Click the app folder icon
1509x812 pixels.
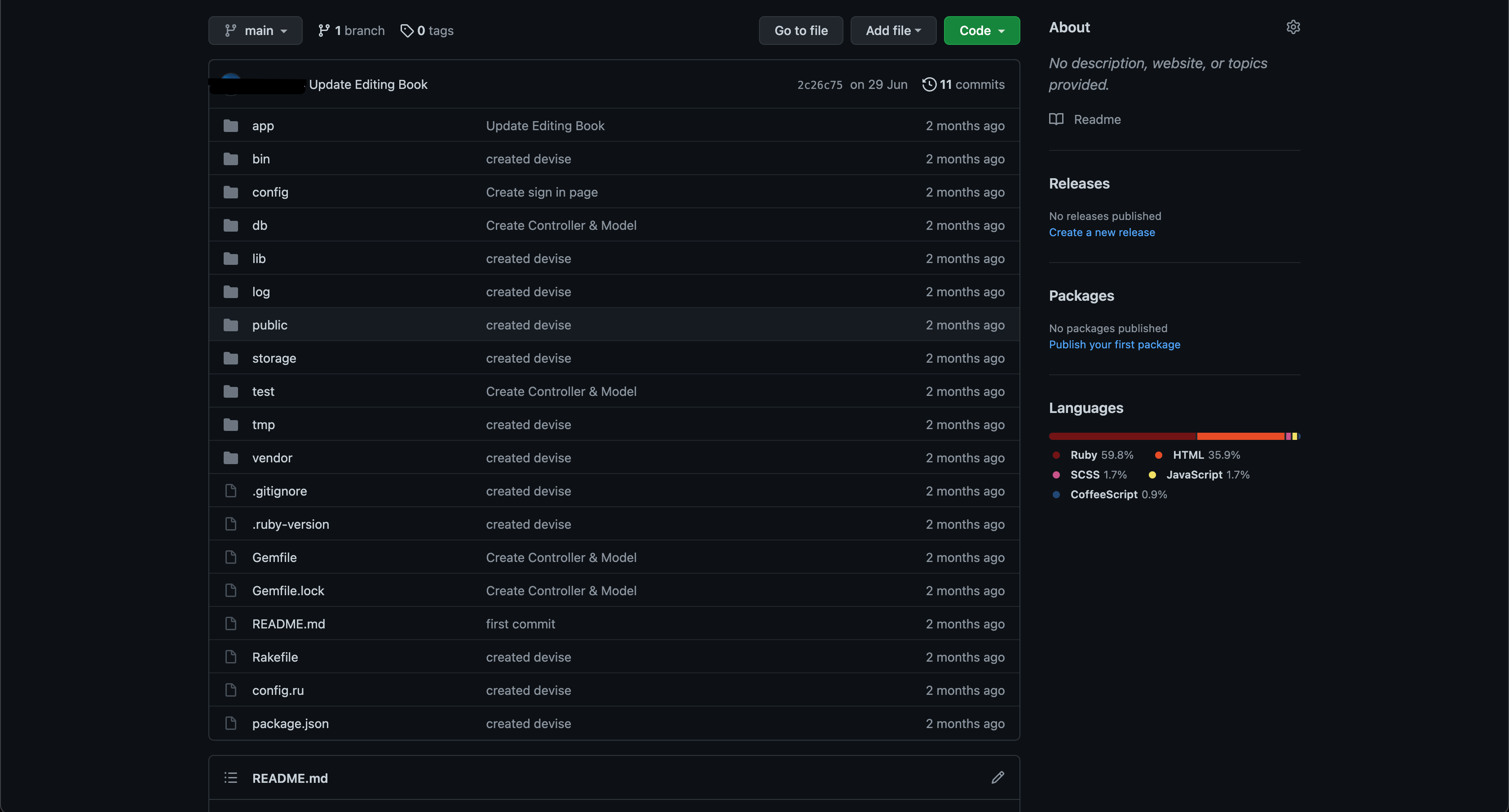[x=231, y=126]
